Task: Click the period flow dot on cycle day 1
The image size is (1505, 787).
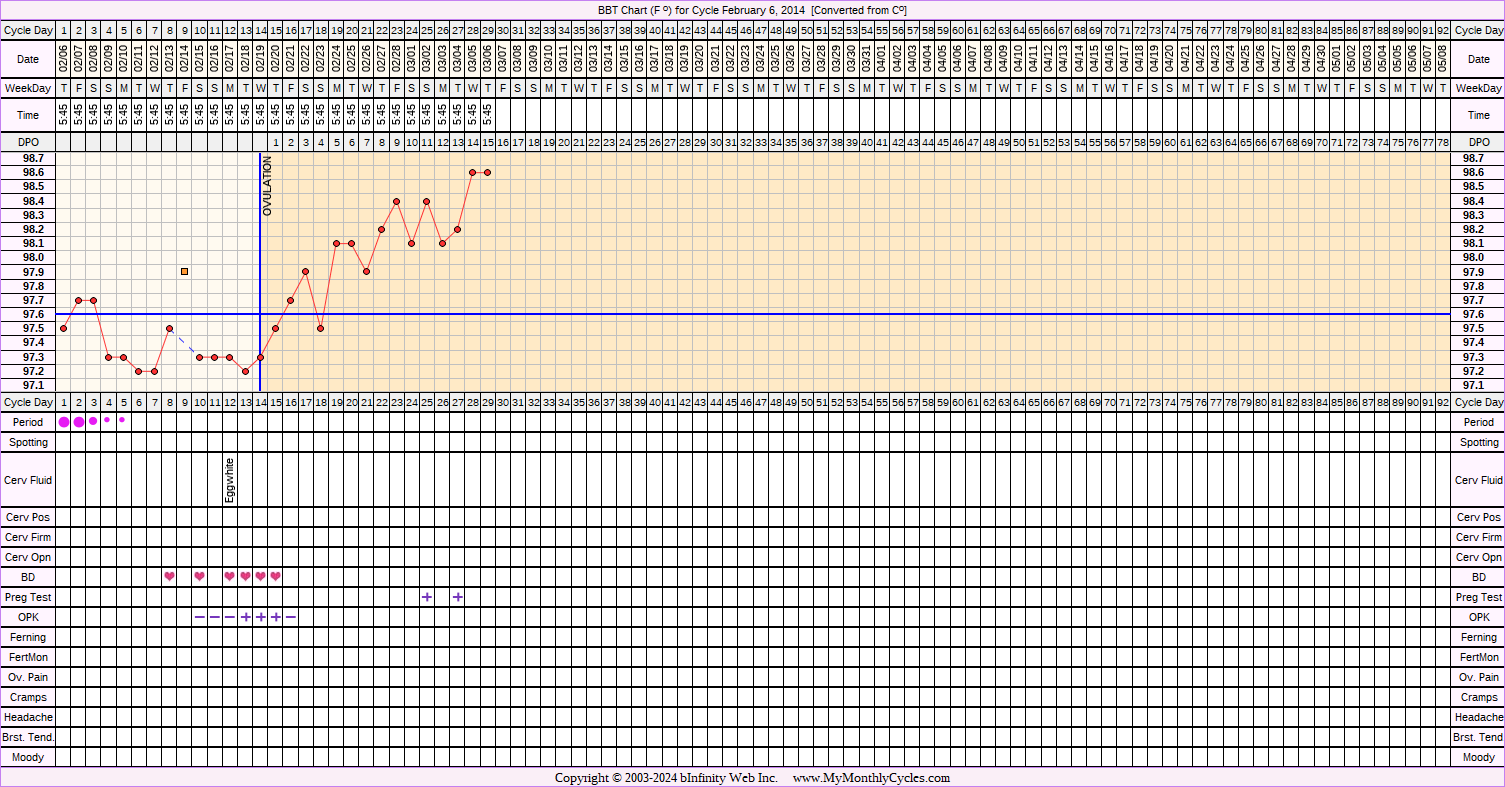Action: pyautogui.click(x=64, y=422)
